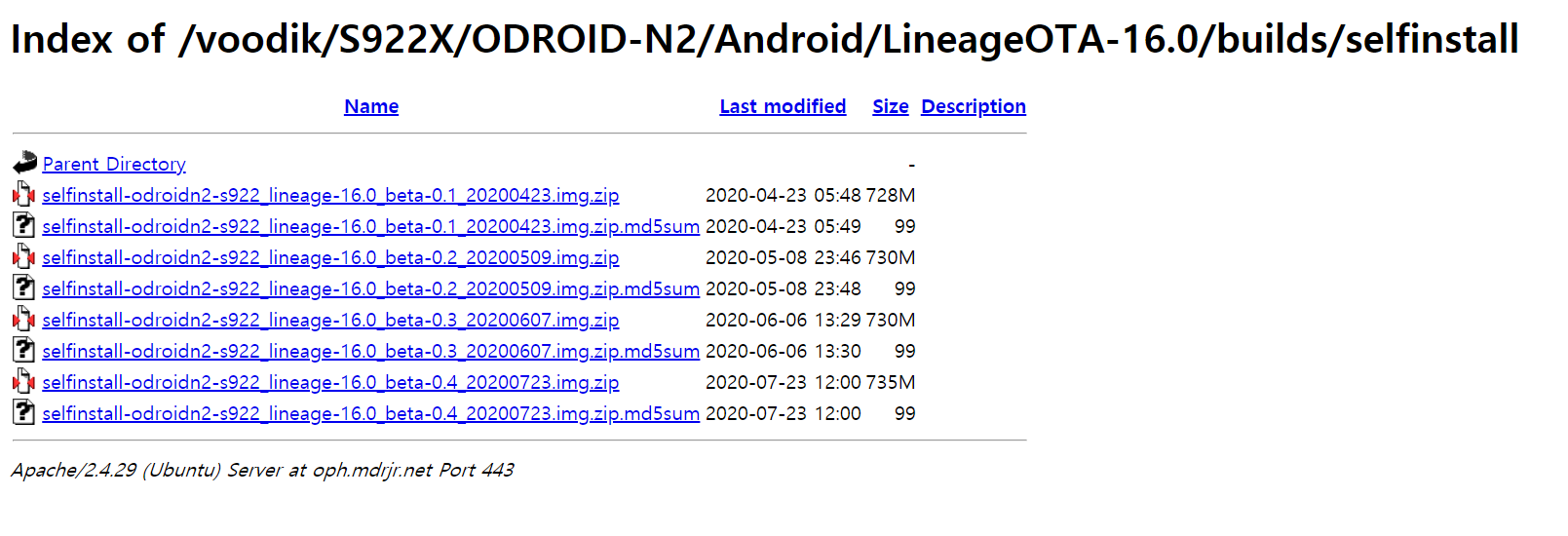Download beta-0.3_20200607.img.zip file
Image resolution: width=1568 pixels, height=536 pixels.
coord(330,320)
